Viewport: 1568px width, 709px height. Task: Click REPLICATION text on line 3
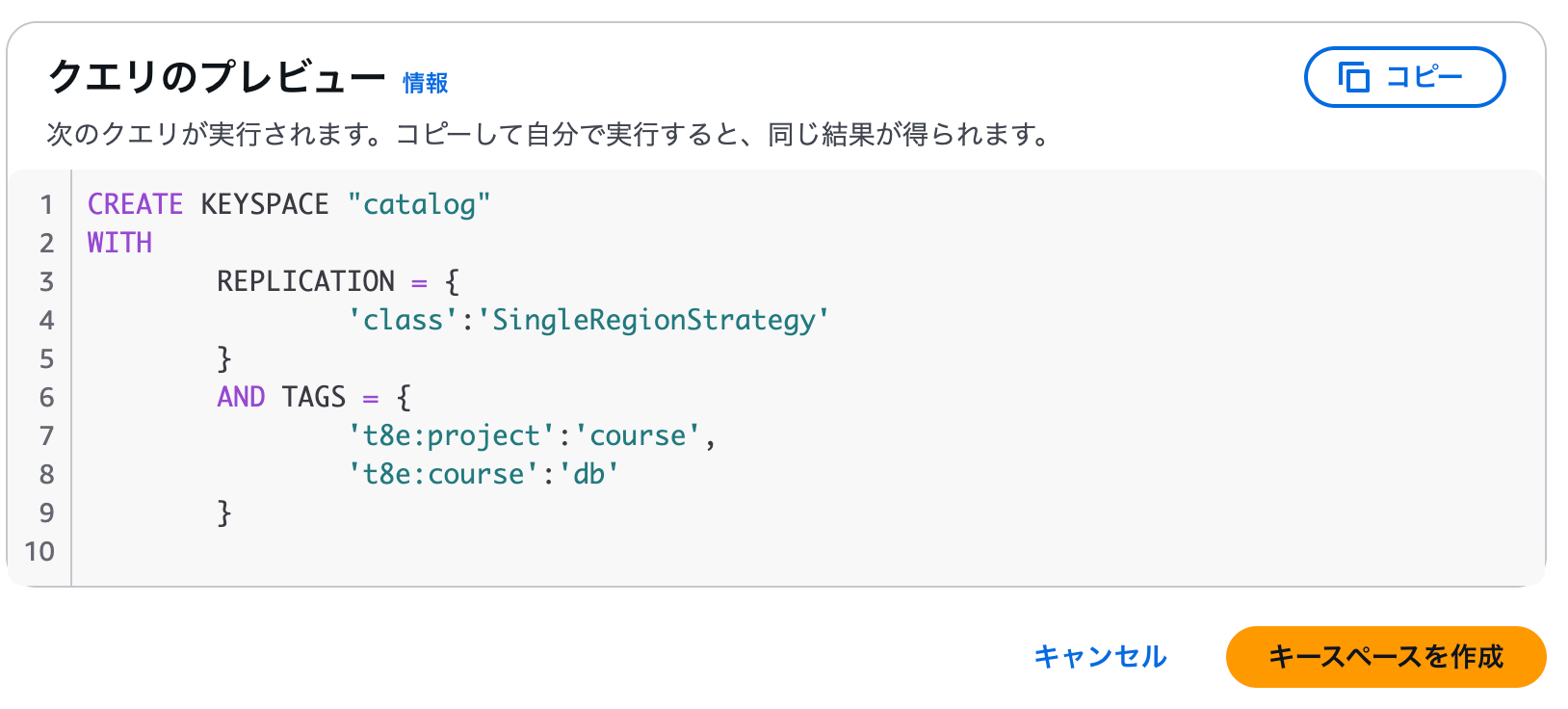click(305, 281)
